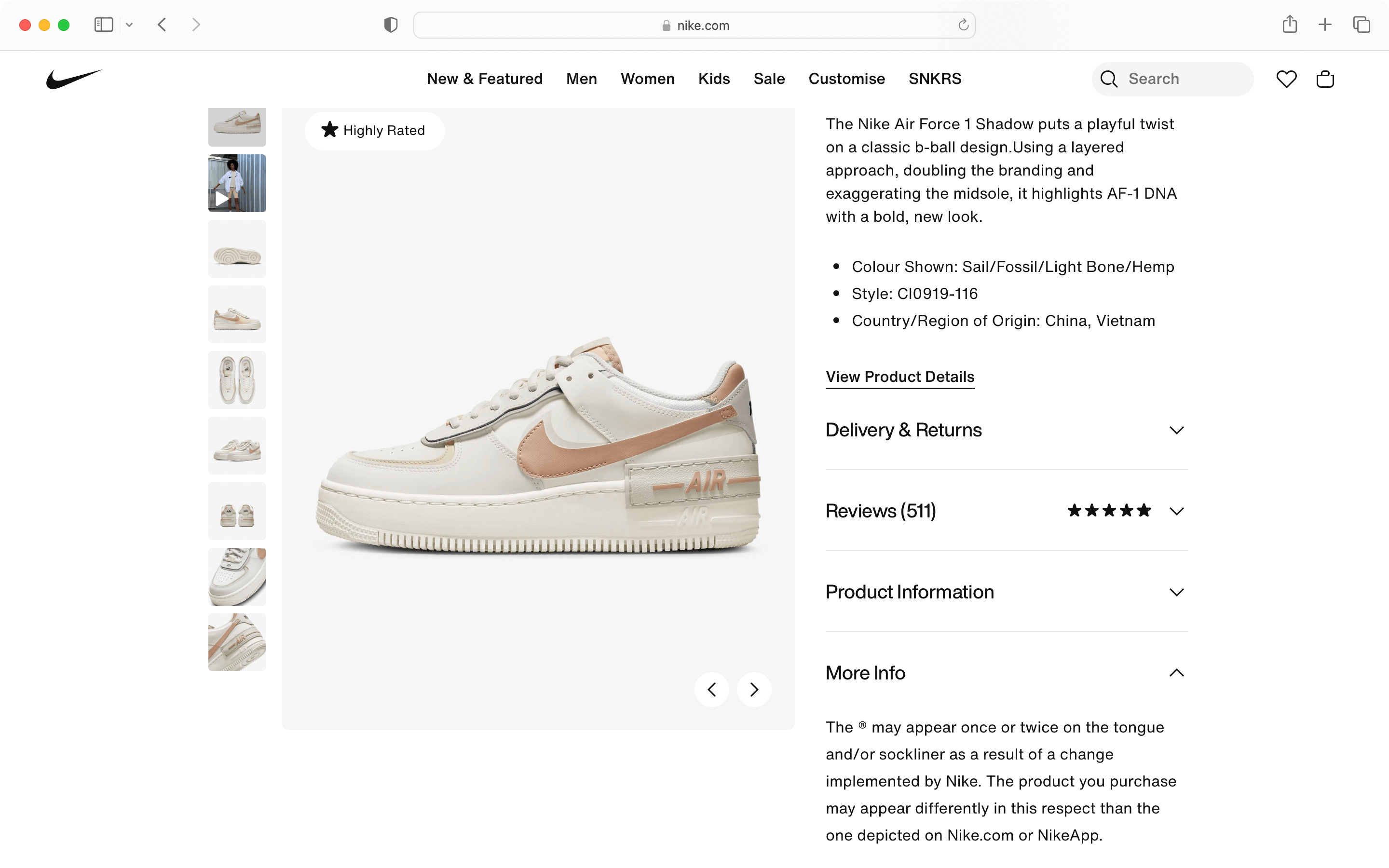Open Kids menu
Screen dimensions: 1389x868
click(x=714, y=79)
